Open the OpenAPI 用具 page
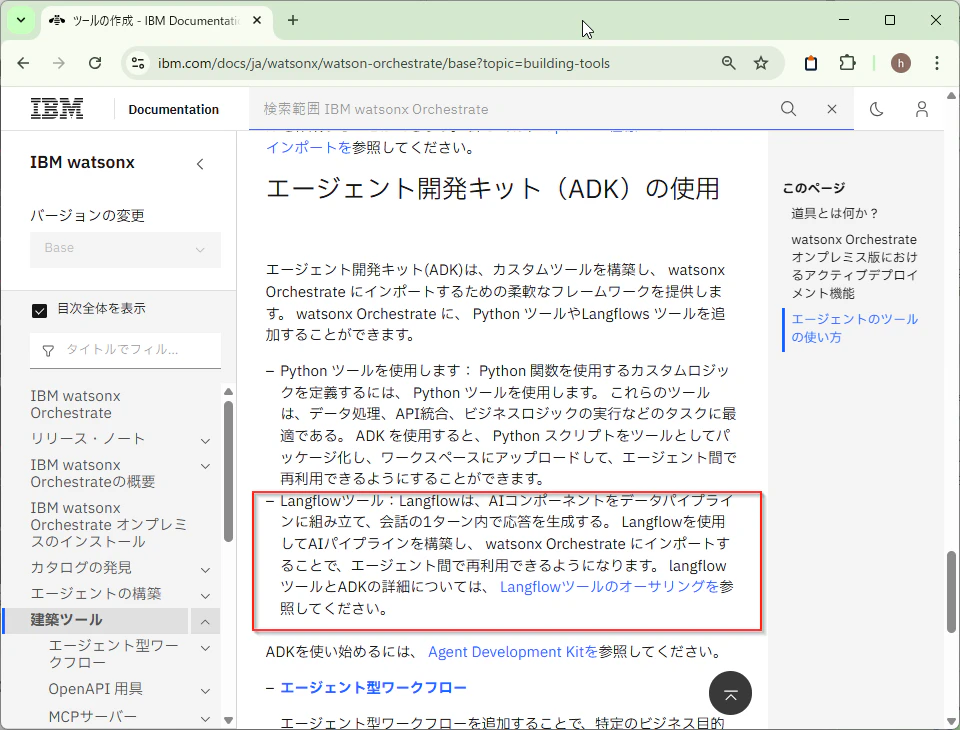 point(96,689)
